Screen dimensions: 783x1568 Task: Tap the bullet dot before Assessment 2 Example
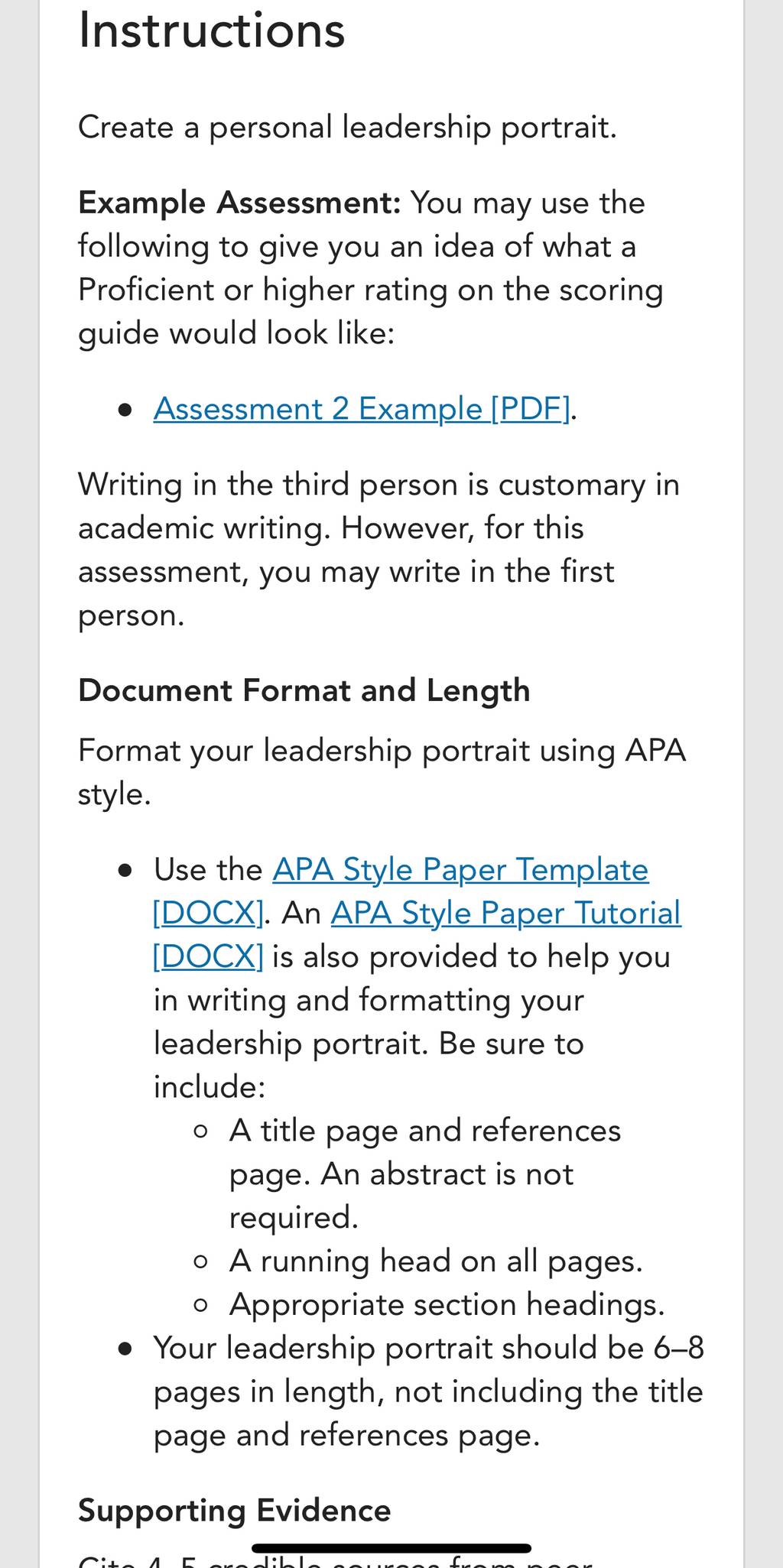(x=126, y=411)
